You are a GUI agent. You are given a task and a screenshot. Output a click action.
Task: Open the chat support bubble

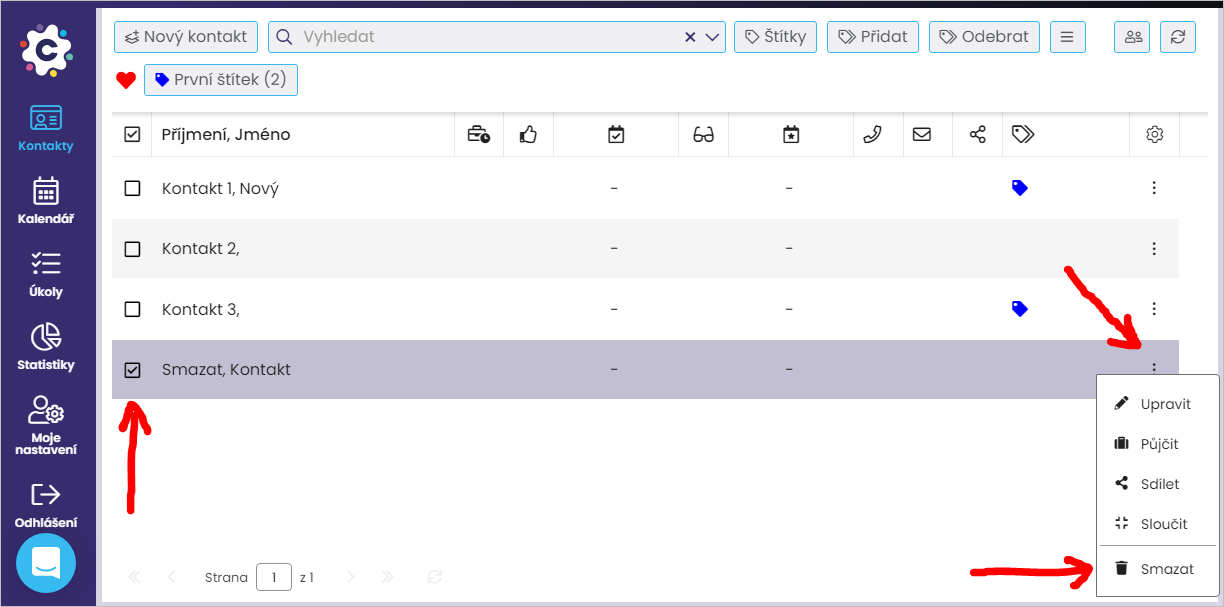point(46,563)
